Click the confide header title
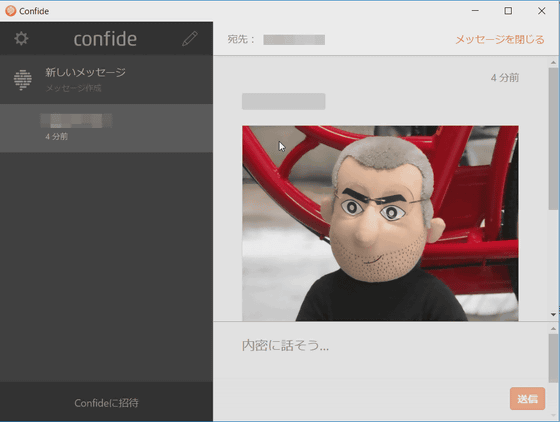Image resolution: width=560 pixels, height=422 pixels. pos(105,39)
